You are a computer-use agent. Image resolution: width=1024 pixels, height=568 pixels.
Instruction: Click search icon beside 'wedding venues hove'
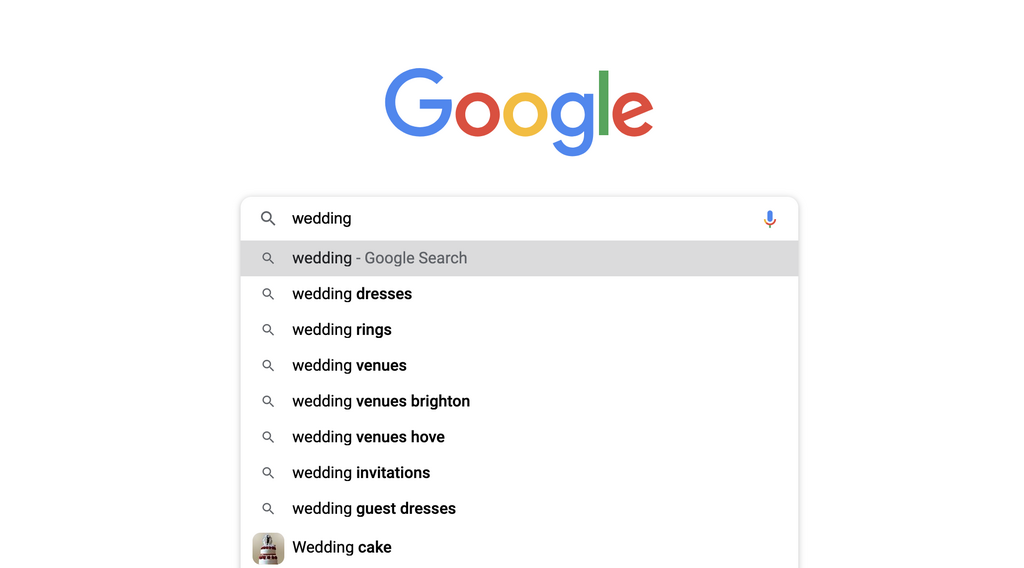click(268, 437)
